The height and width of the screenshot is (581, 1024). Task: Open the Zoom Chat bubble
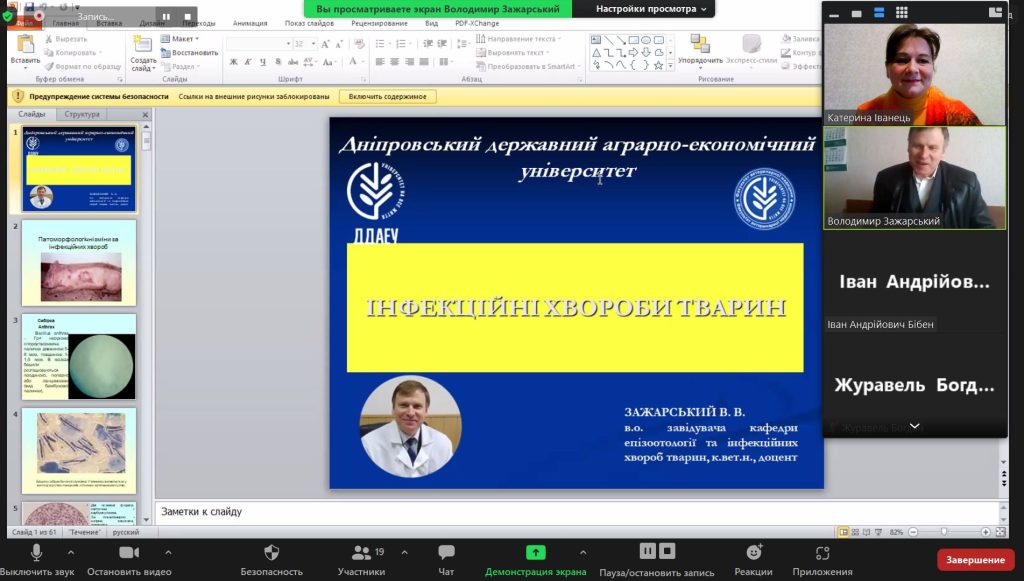tap(446, 553)
